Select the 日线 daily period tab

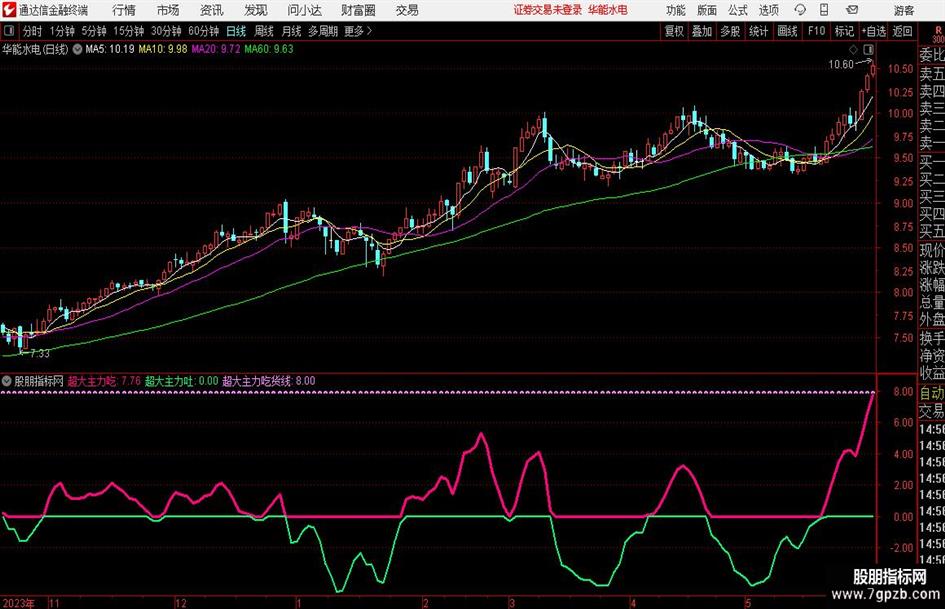[236, 31]
